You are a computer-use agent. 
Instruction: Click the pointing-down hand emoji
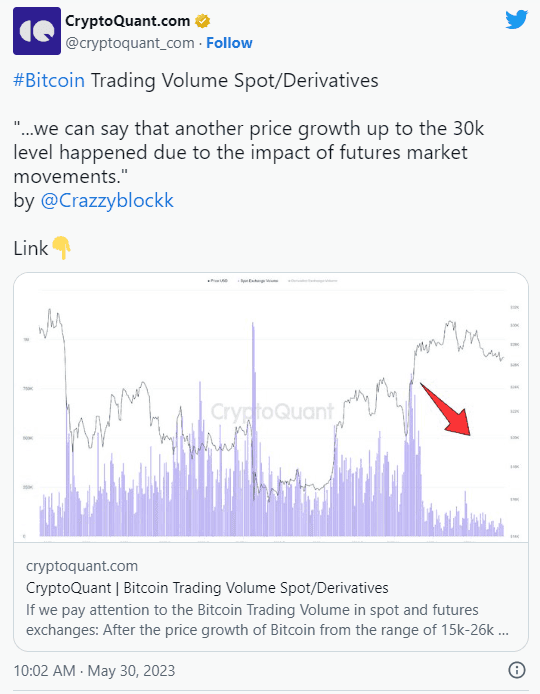pos(62,248)
